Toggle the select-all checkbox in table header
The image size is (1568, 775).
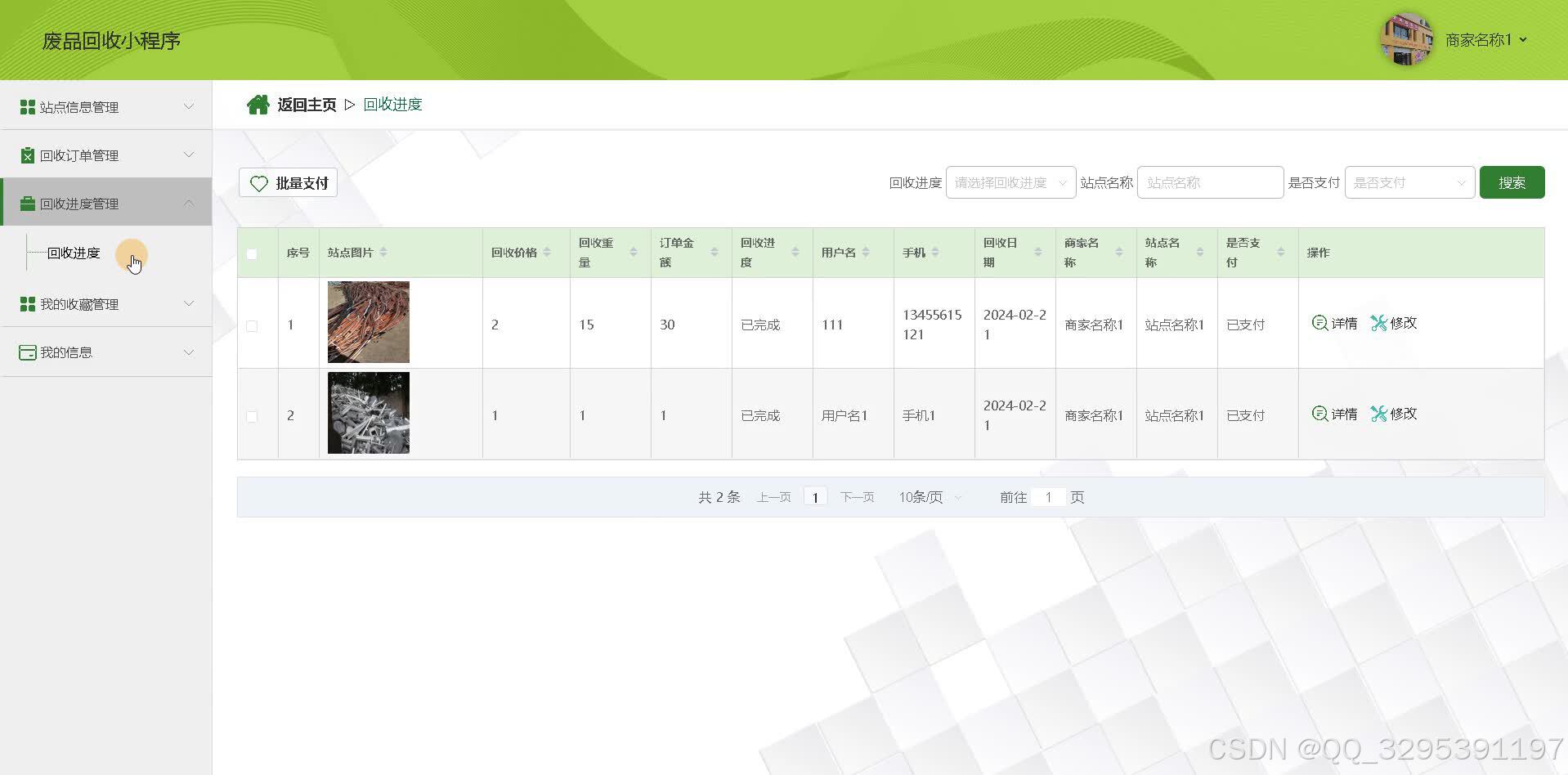click(252, 253)
